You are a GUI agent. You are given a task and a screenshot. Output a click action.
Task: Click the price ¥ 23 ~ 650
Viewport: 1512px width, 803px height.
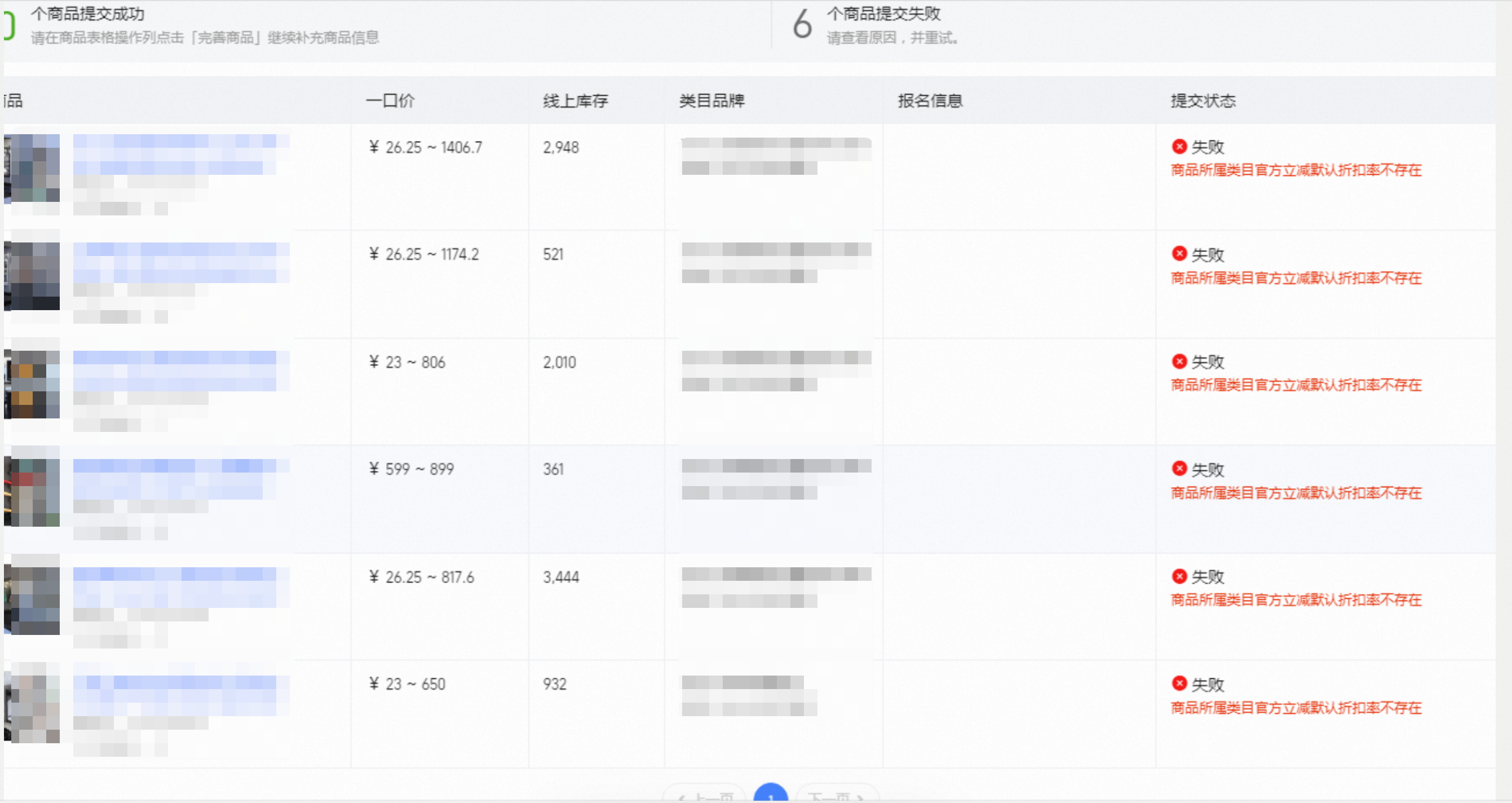407,684
